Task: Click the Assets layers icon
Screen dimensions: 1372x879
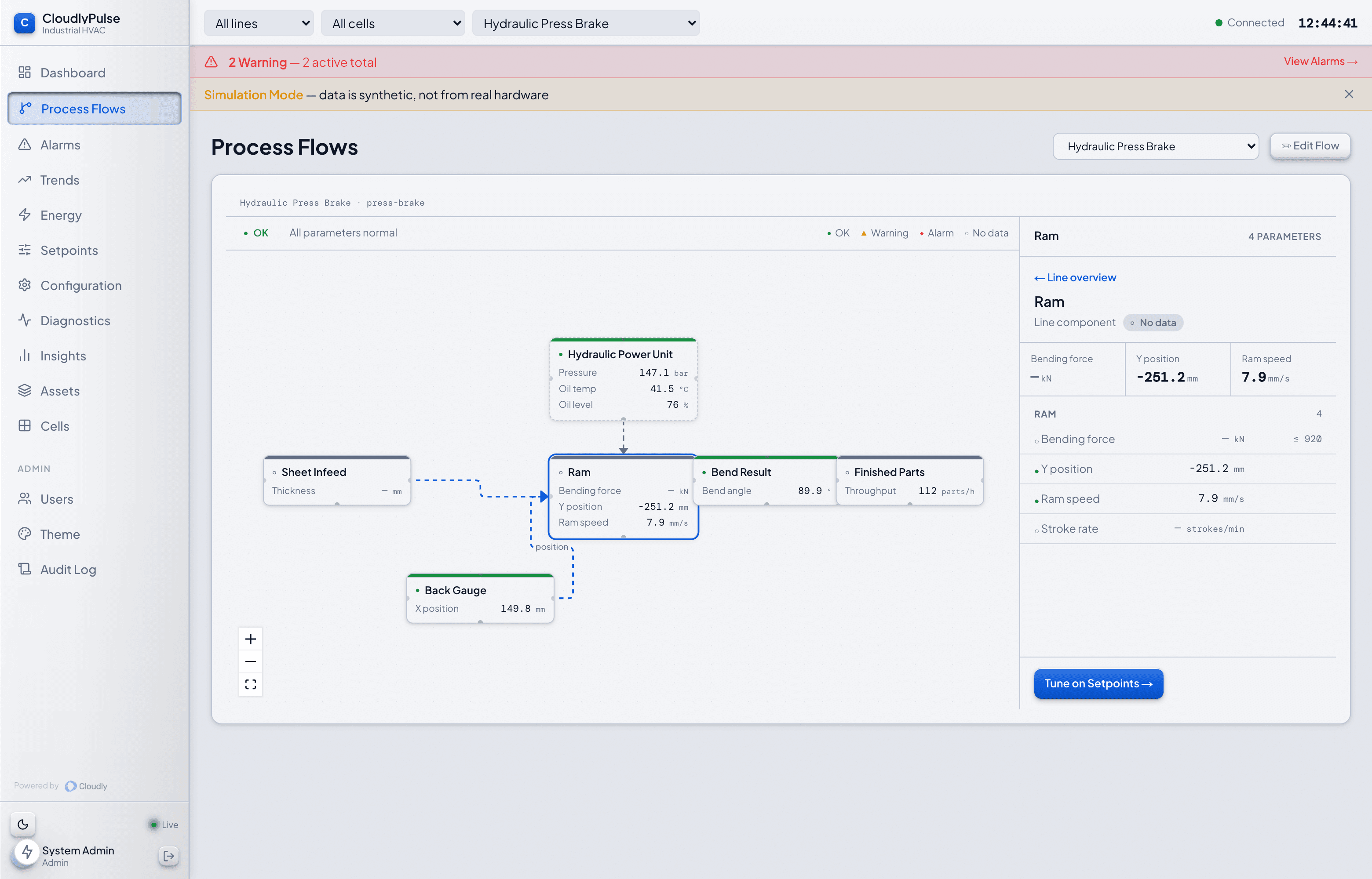Action: (25, 390)
